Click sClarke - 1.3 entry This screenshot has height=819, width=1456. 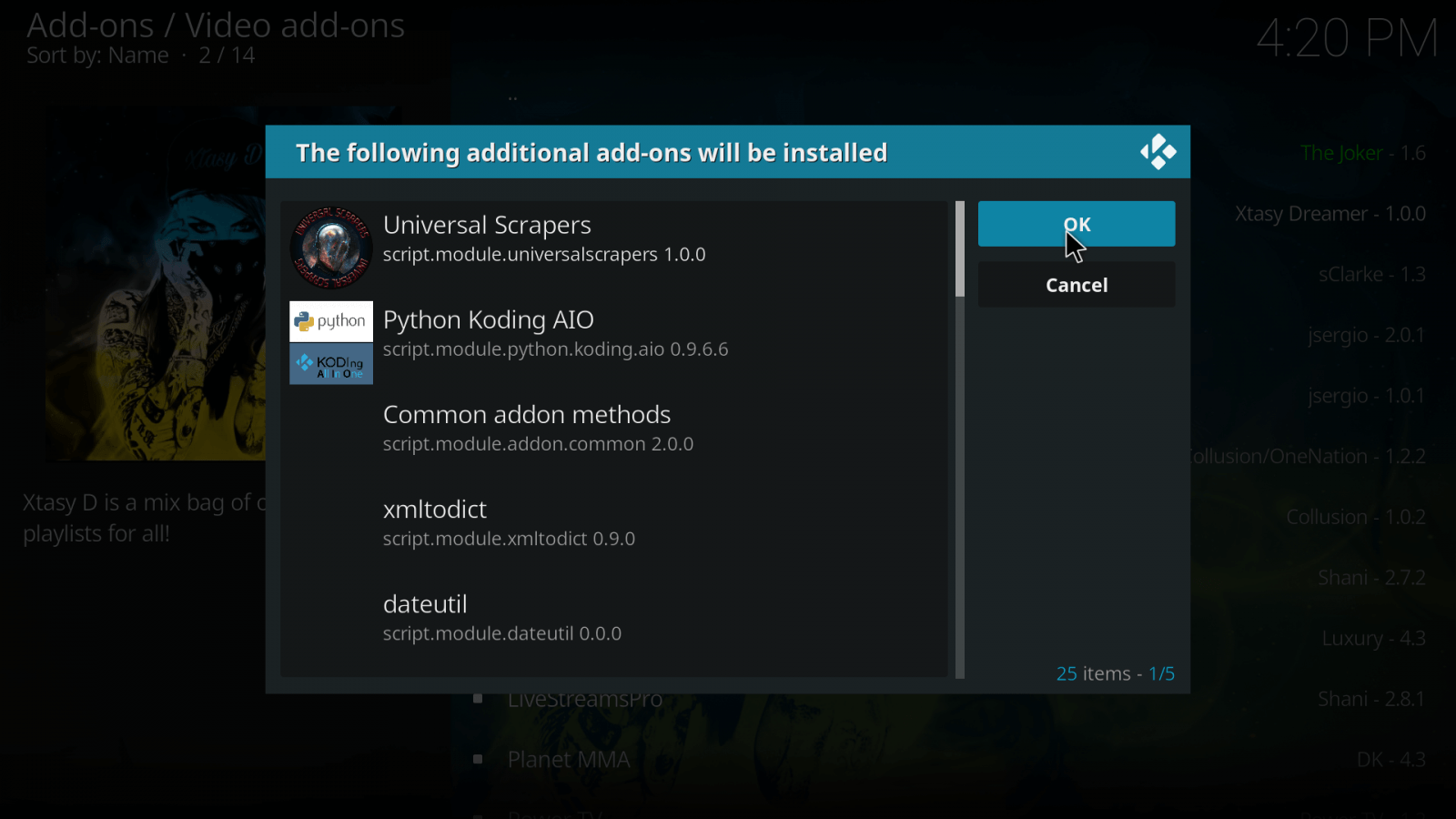[x=1371, y=275]
